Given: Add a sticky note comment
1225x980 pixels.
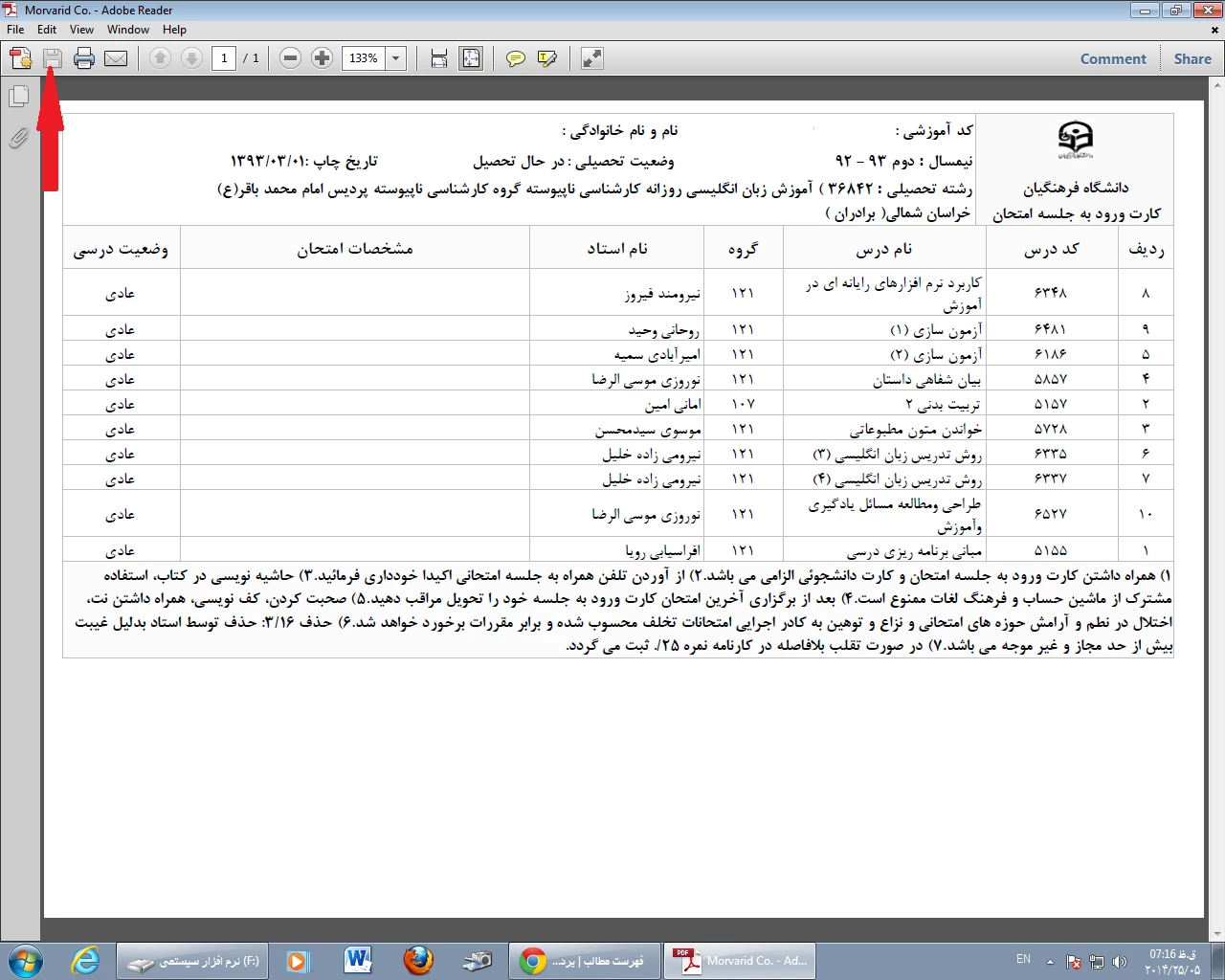Looking at the screenshot, I should (516, 58).
